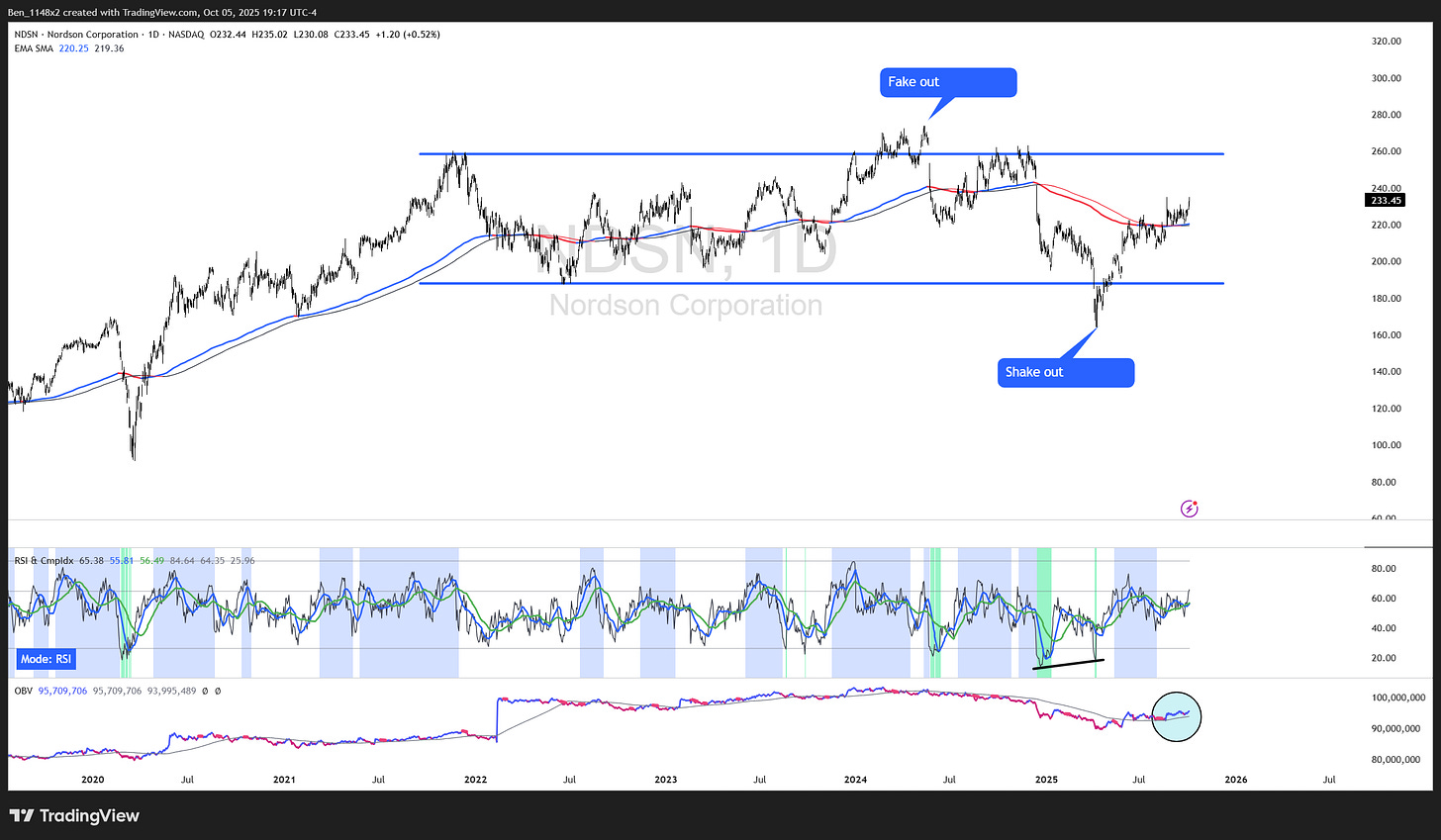Select the upper blue horizontal line near 260
1441x840 pixels.
pyautogui.click(x=821, y=153)
